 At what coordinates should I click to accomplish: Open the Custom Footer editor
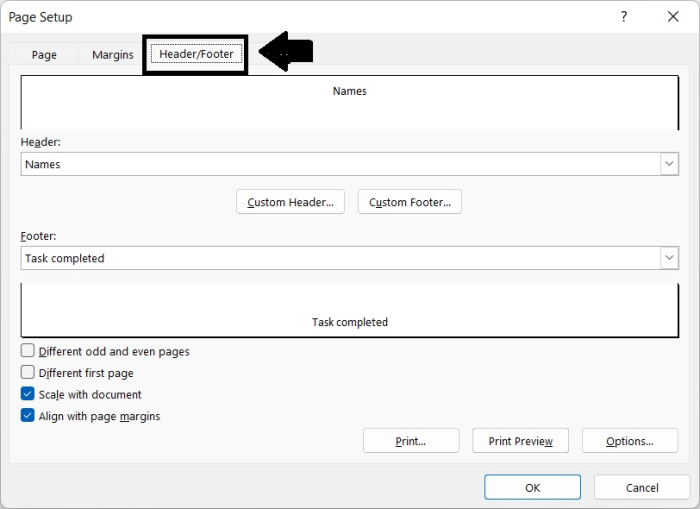[409, 202]
